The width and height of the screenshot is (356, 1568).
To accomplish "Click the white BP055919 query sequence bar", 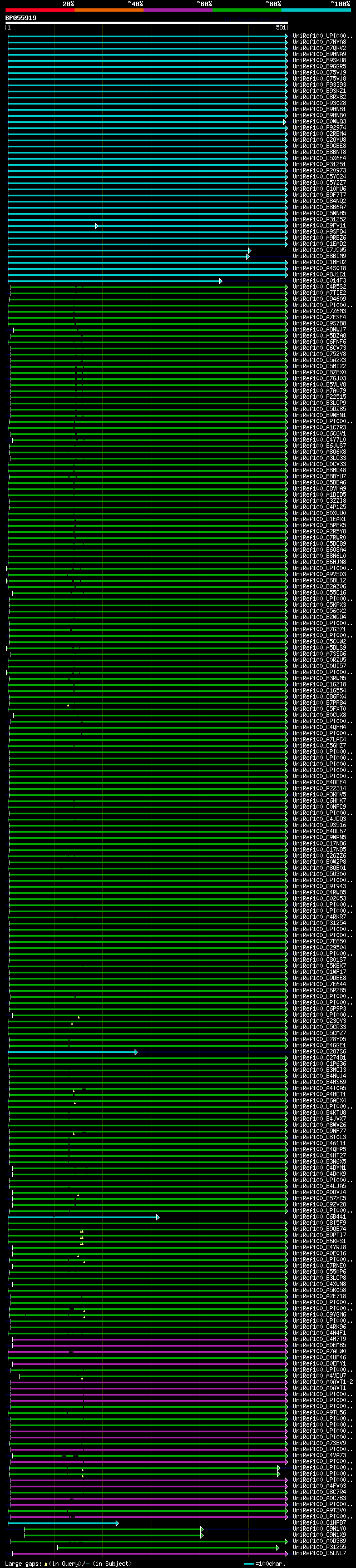I will [147, 23].
